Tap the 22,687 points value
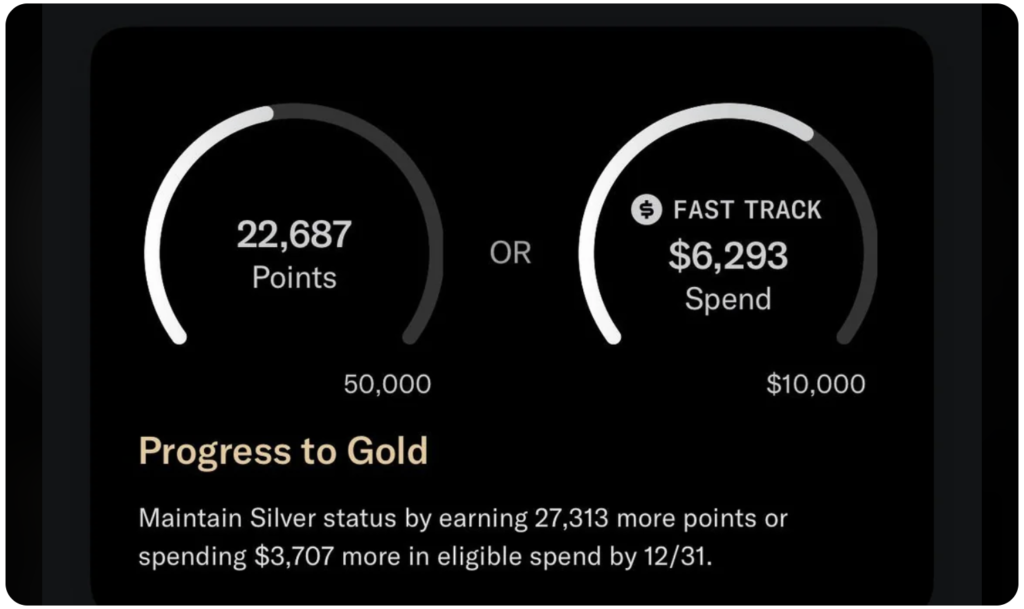 click(294, 235)
